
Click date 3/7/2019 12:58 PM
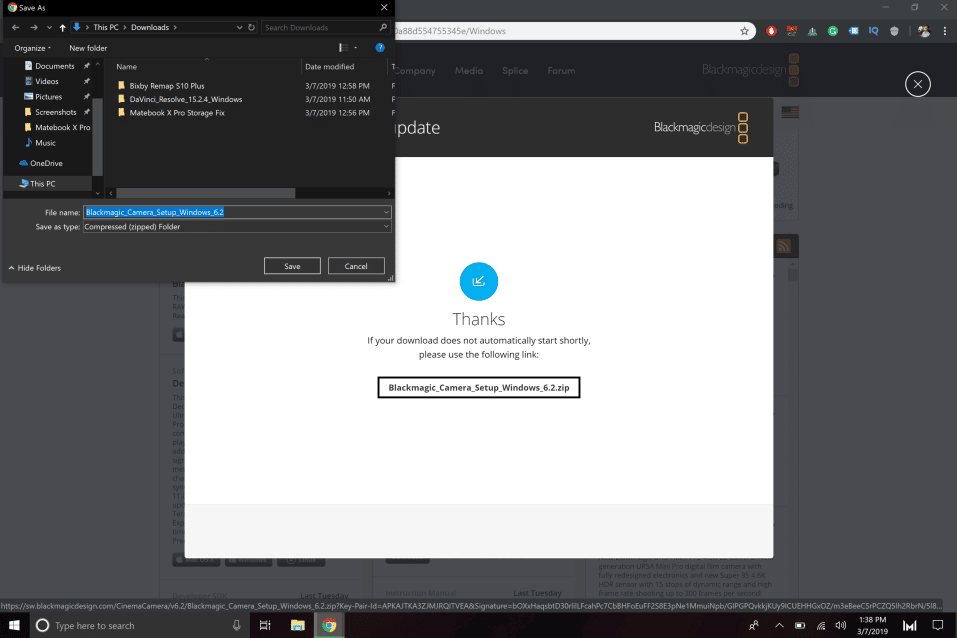pyautogui.click(x=337, y=86)
